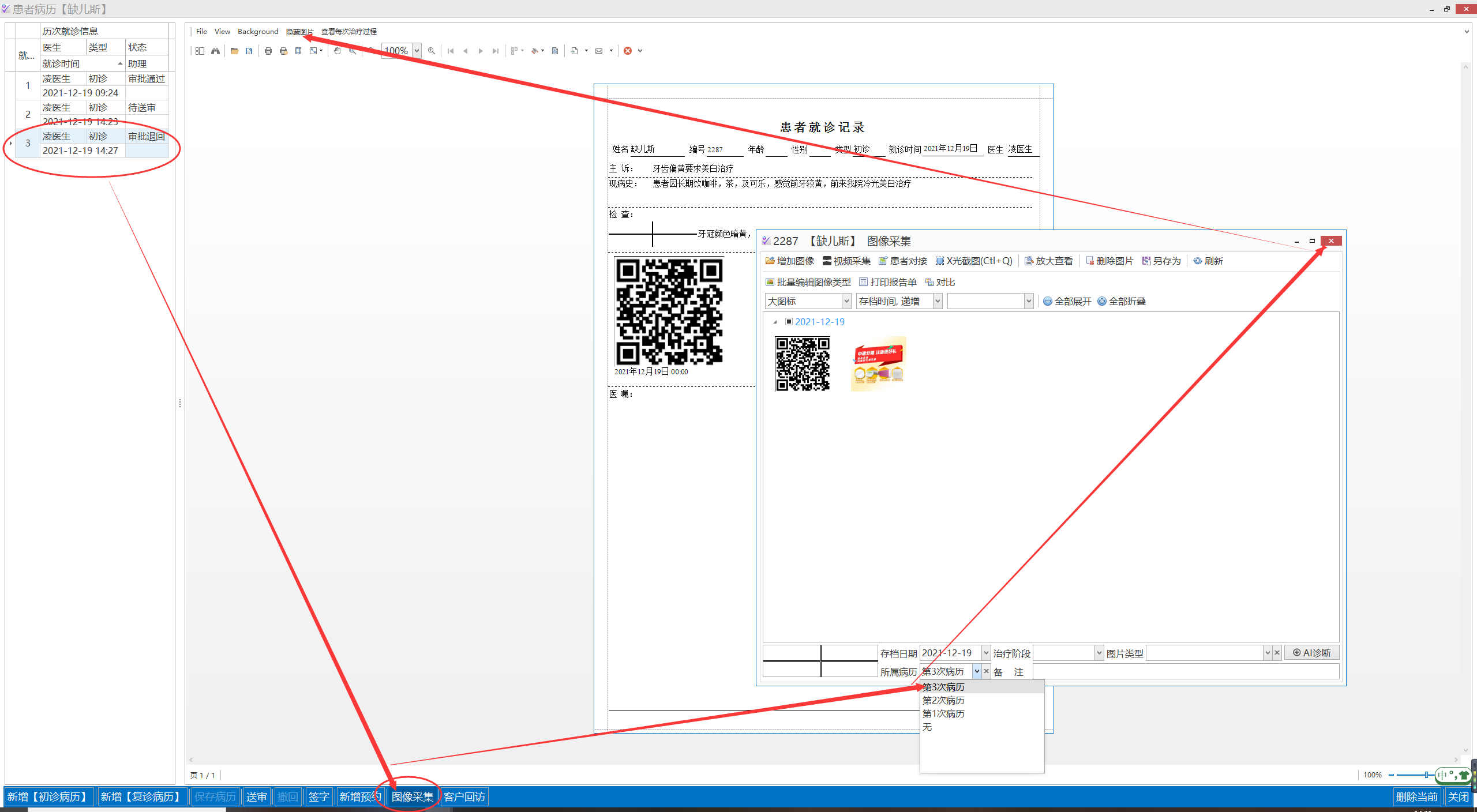This screenshot has height=812, width=1477.
Task: Click the 签字 sign button
Action: [318, 796]
